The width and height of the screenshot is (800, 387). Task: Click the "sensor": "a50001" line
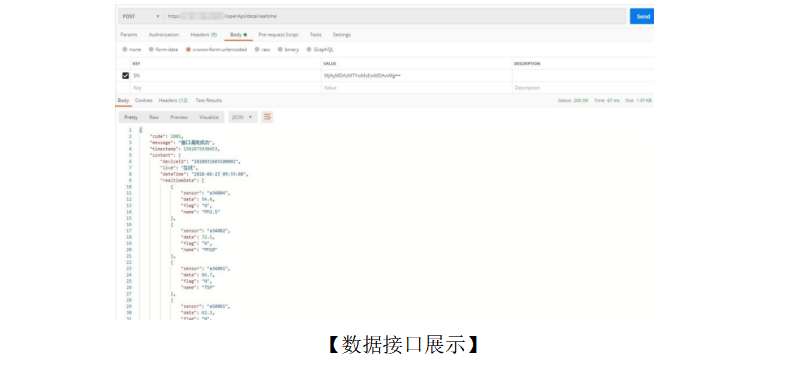point(206,306)
